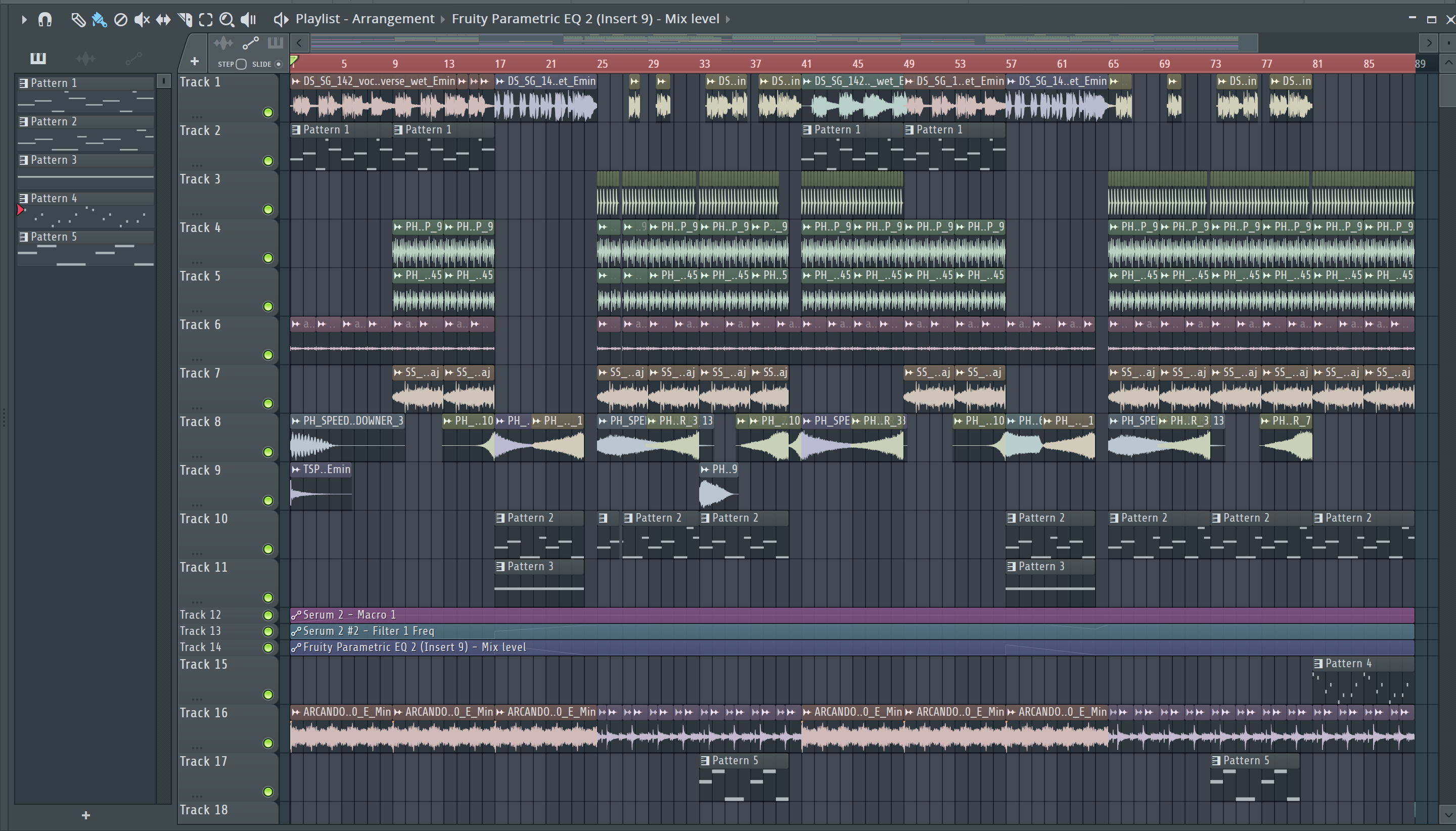Open first Pattern 3 clip menu on Track 11
Screen dimensions: 1456x831
click(x=500, y=567)
